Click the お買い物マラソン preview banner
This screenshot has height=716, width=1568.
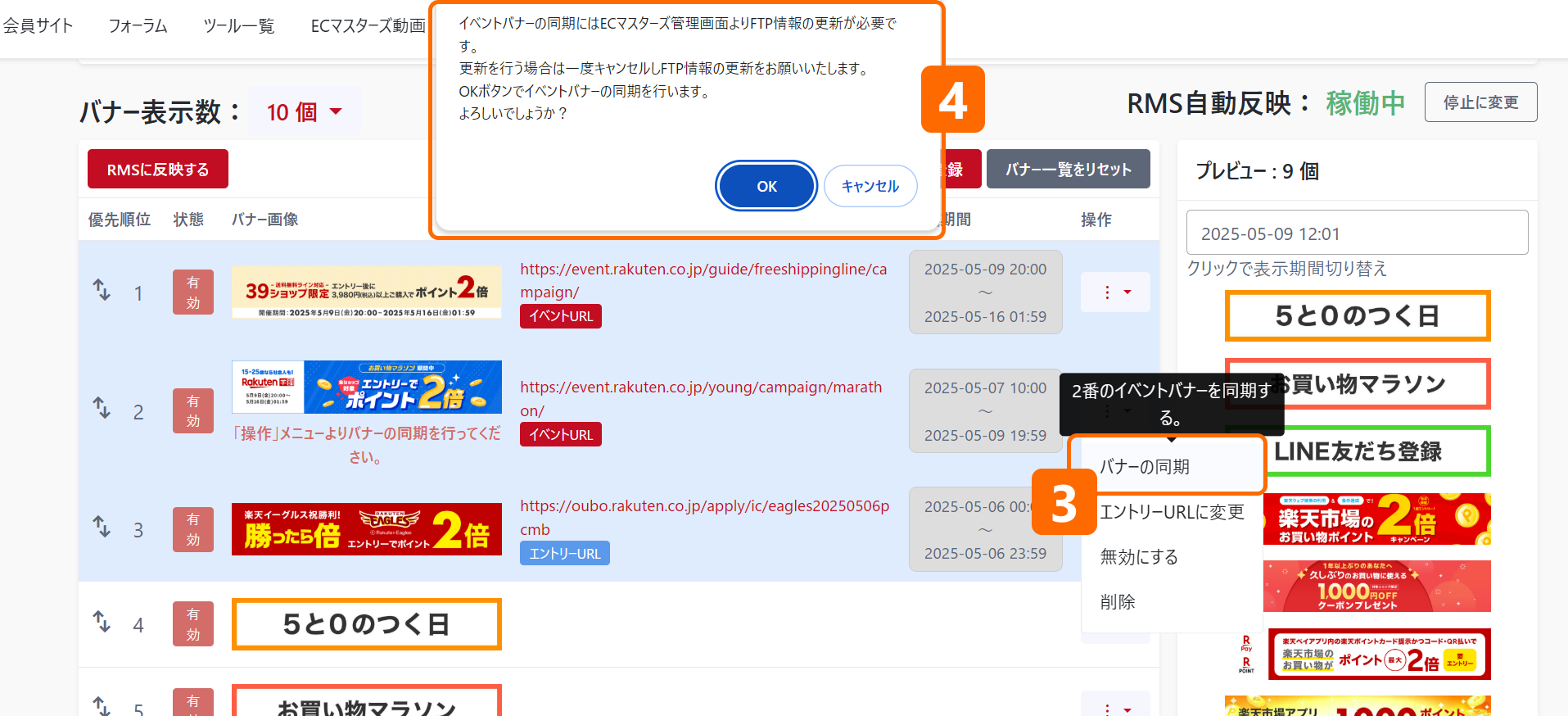(1358, 383)
